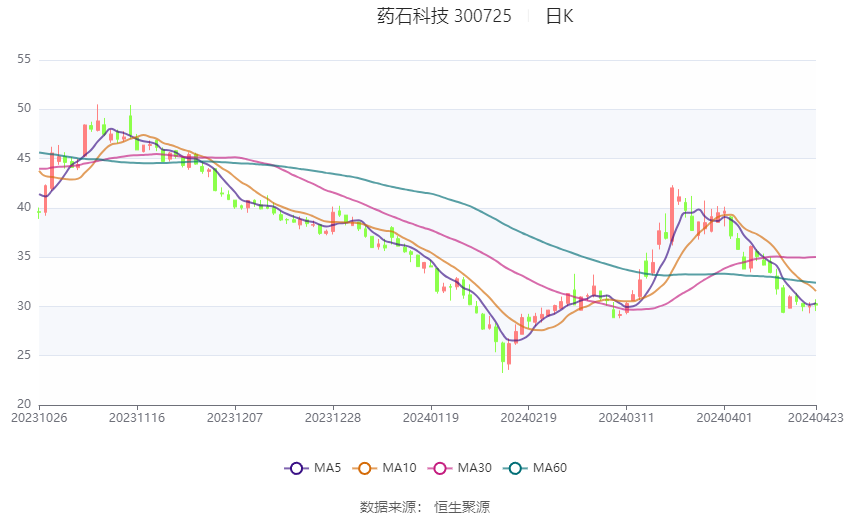Toggle the MA5 legend series
Screen dimensions: 850x517
[313, 468]
